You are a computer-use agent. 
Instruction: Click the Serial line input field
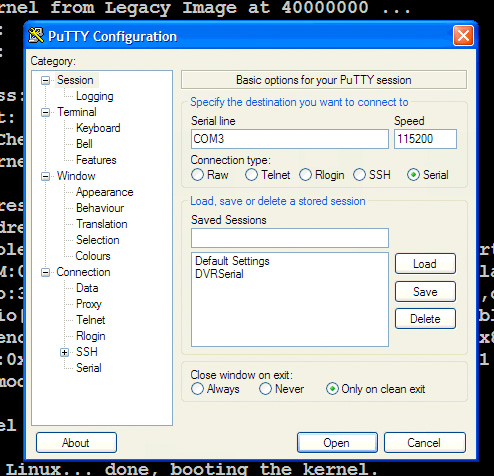290,139
